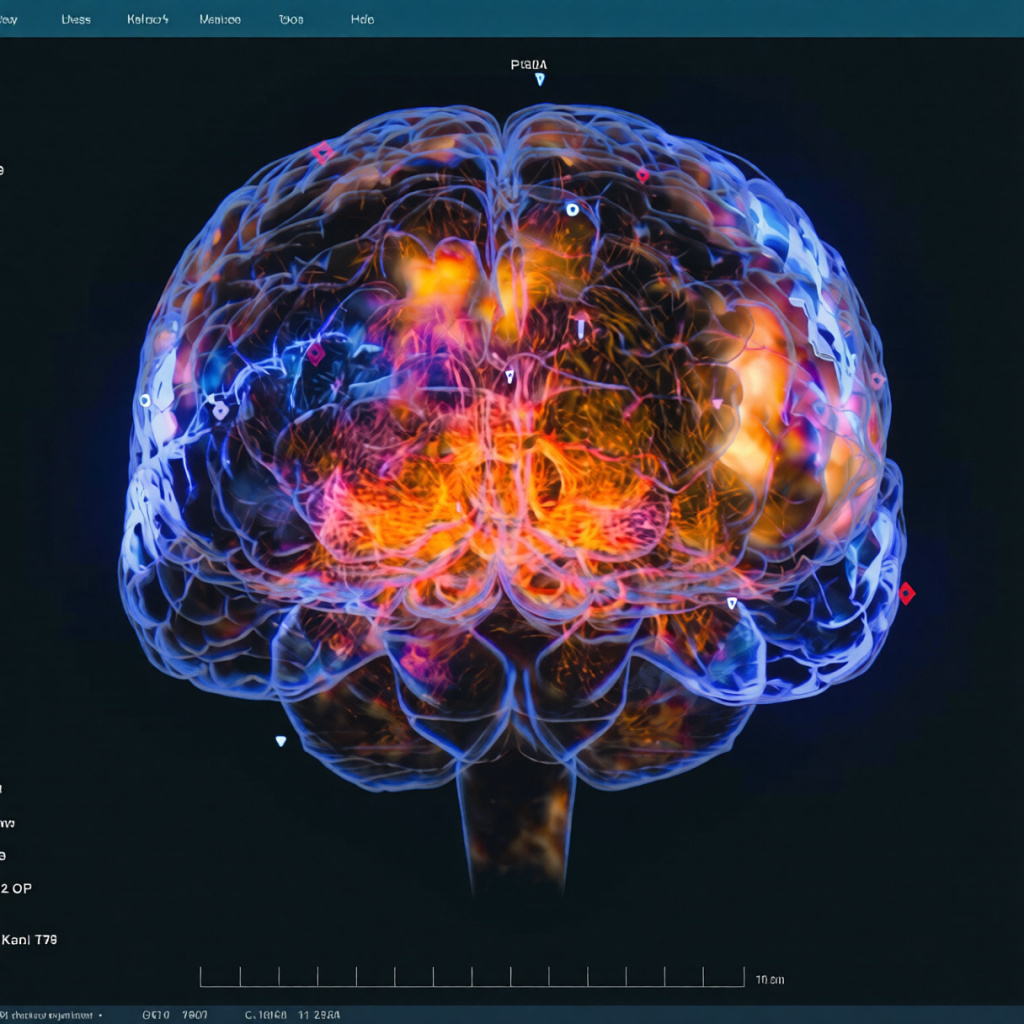The image size is (1024, 1024).
Task: Pick the white bar marker right of the midline
Action: point(581,327)
